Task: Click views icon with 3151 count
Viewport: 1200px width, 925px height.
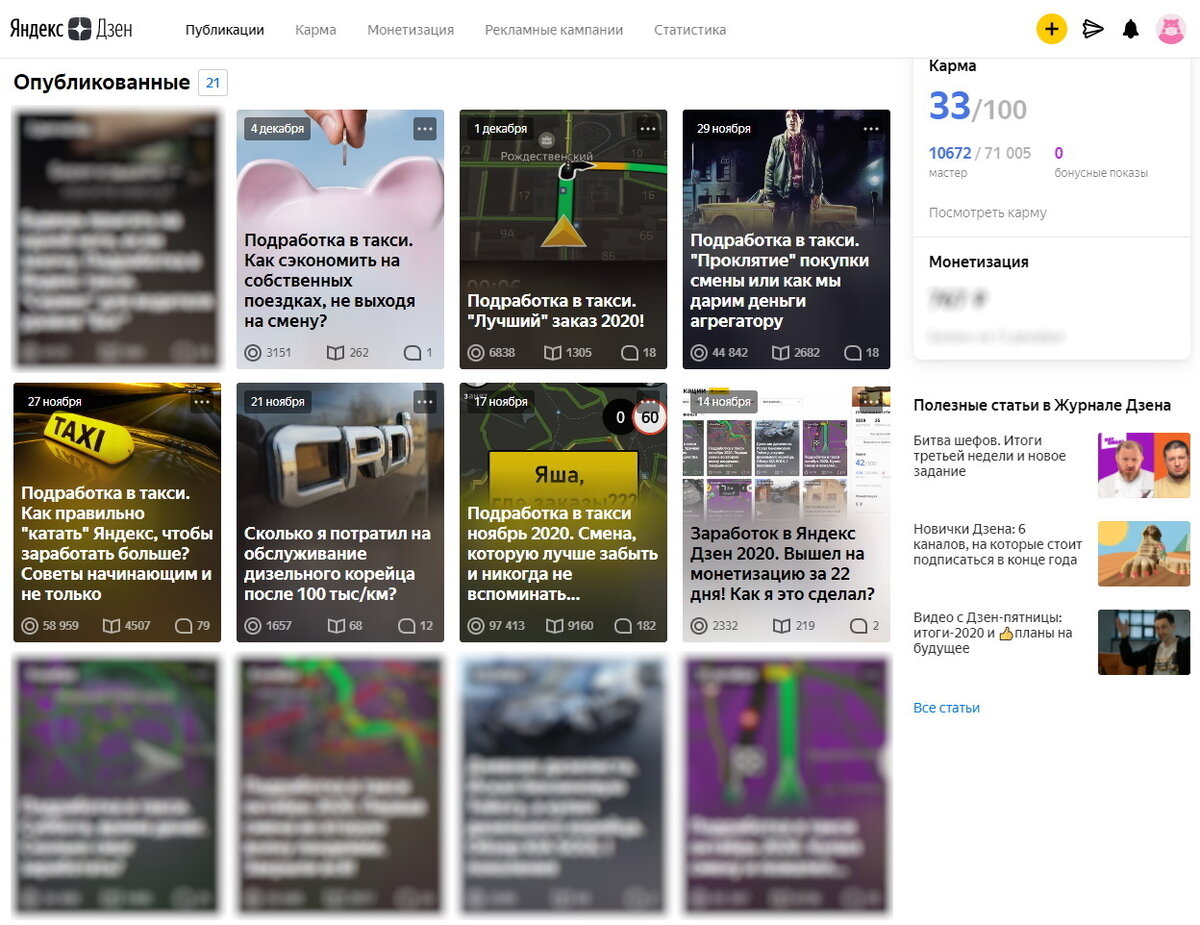Action: point(253,353)
